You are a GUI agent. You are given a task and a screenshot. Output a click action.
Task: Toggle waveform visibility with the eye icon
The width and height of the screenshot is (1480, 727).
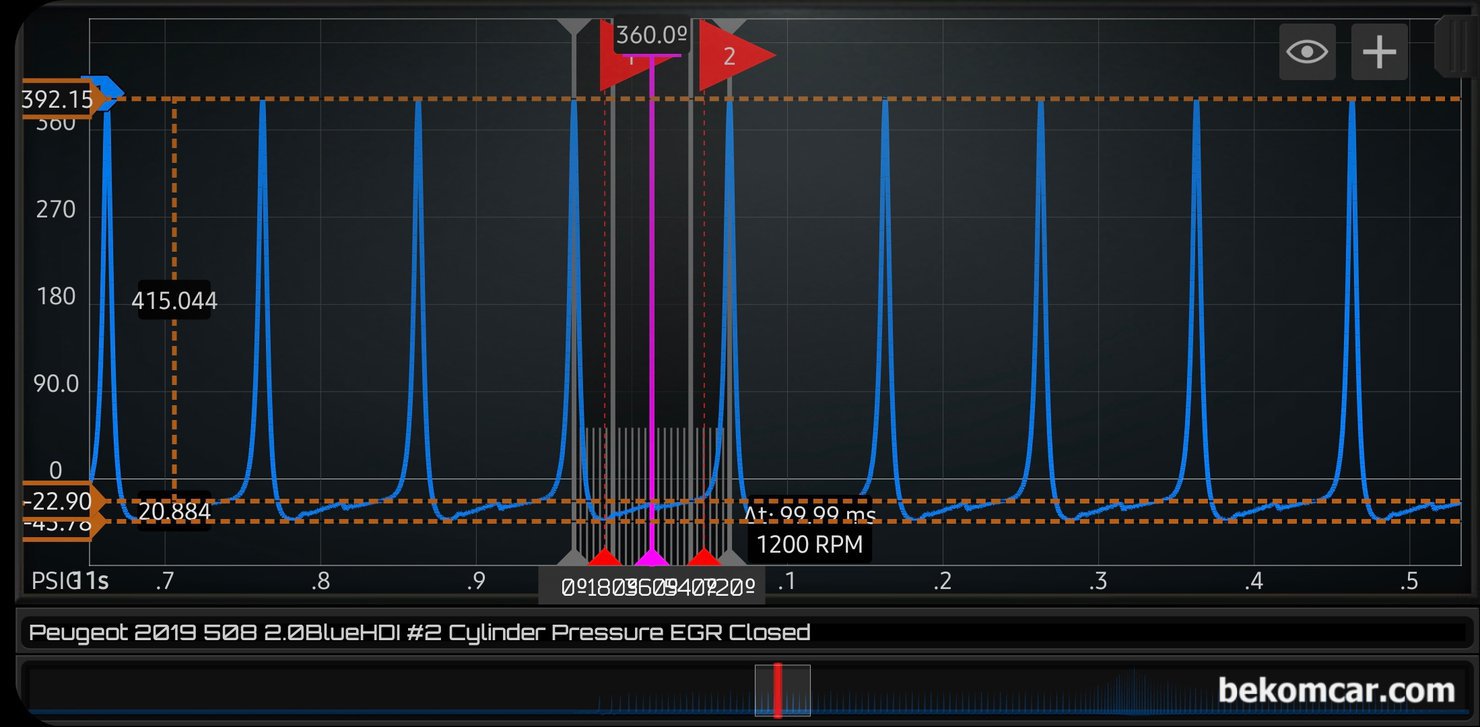pyautogui.click(x=1307, y=52)
